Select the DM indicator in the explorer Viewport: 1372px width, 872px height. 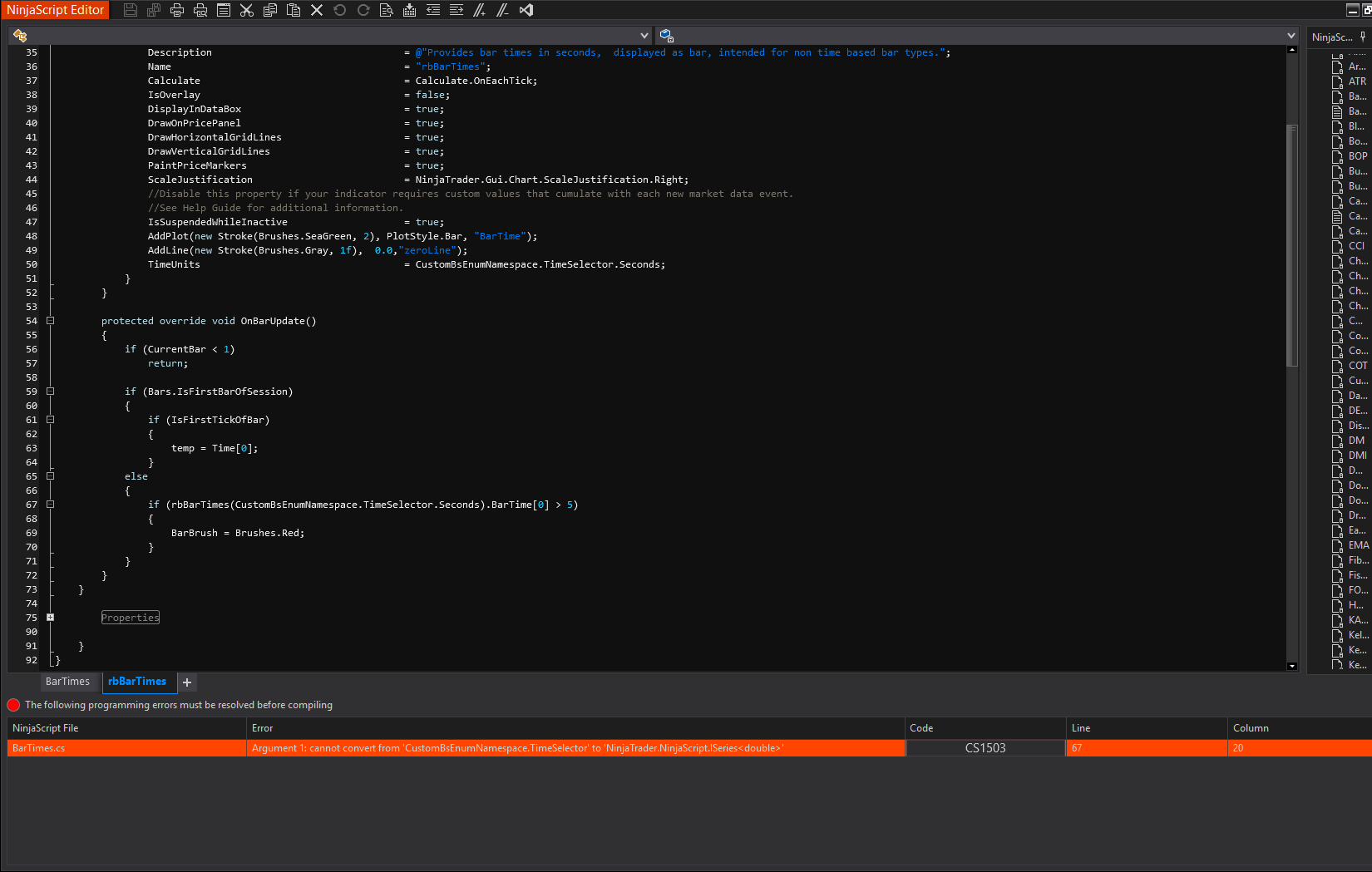pos(1356,441)
